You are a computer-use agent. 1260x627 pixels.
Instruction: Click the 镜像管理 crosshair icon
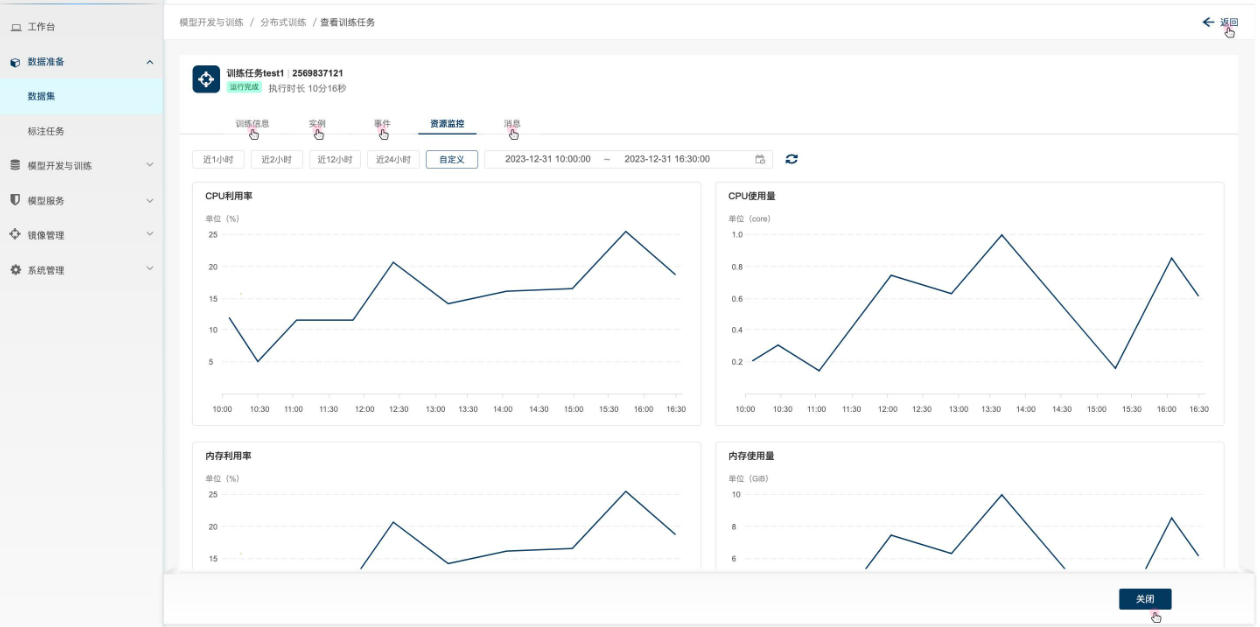16,235
